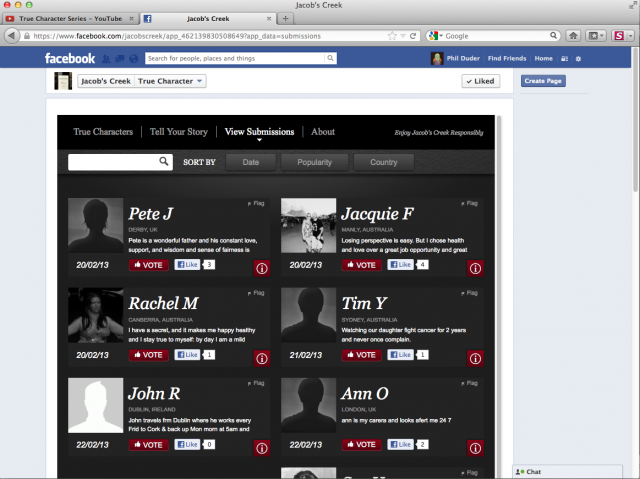Image resolution: width=640 pixels, height=479 pixels.
Task: Vote for John R
Action: [149, 444]
